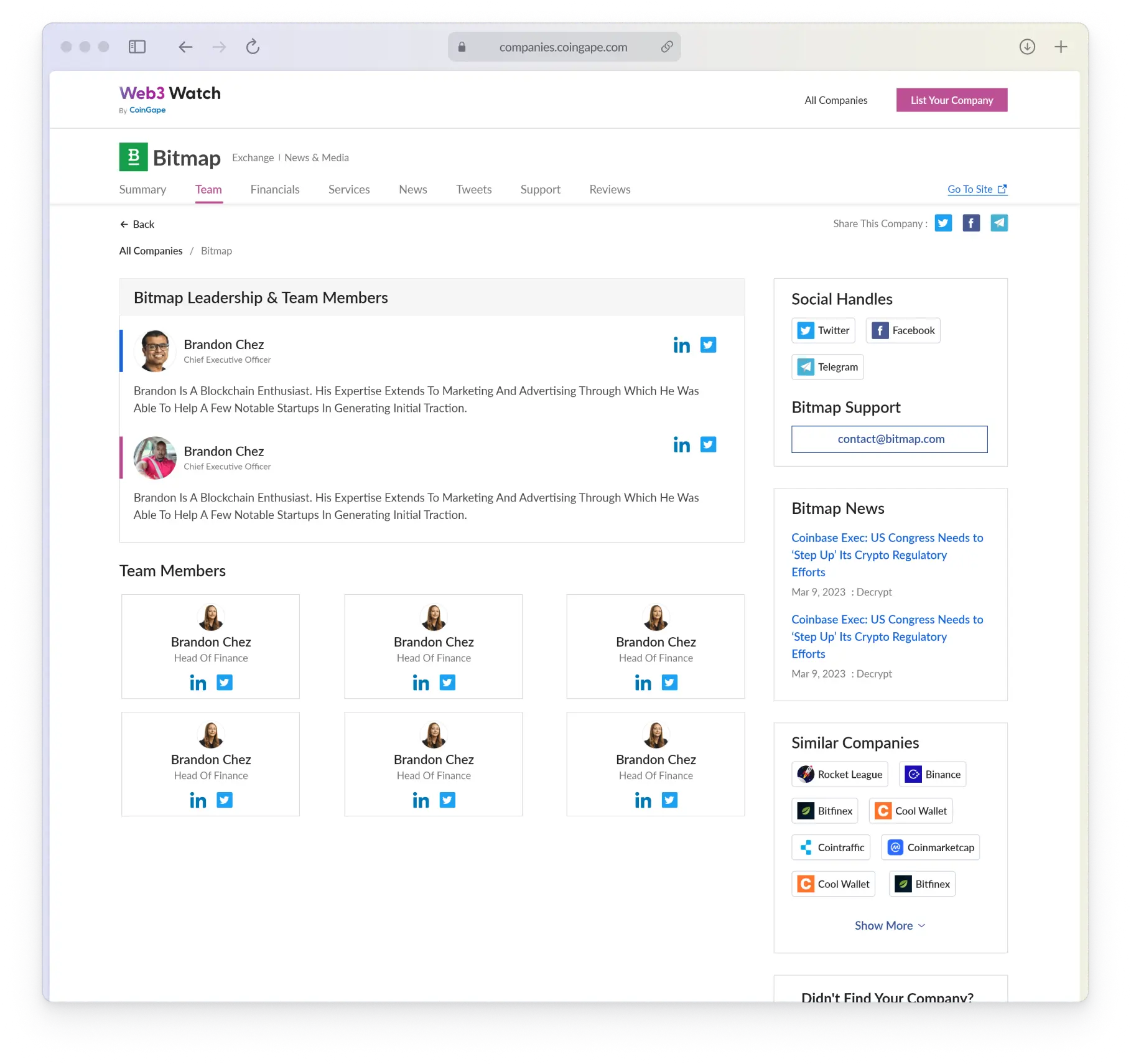
Task: Open Rocket League similar company
Action: pos(840,775)
